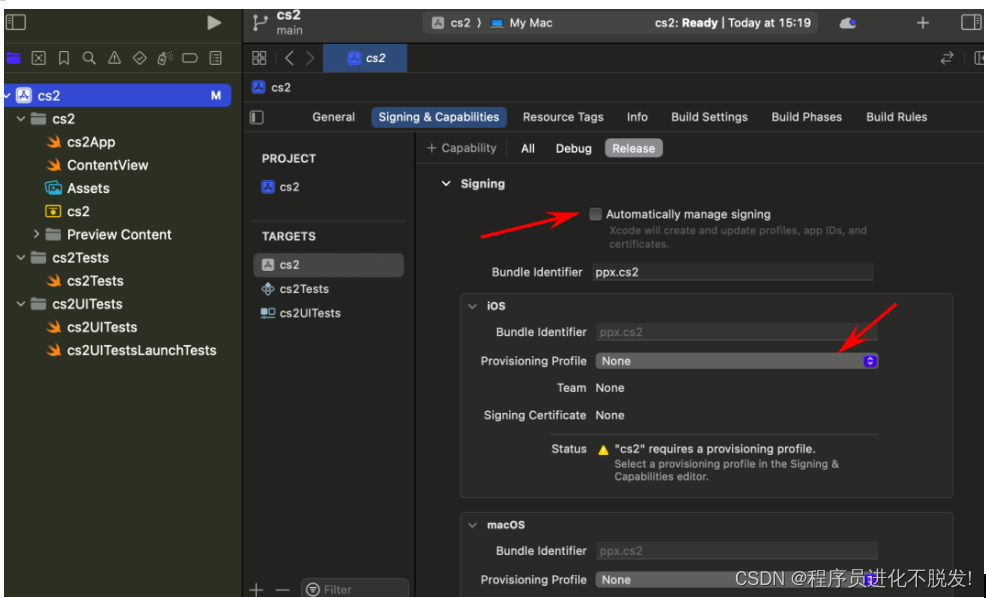988x598 pixels.
Task: Select the Debug configuration filter
Action: (573, 149)
